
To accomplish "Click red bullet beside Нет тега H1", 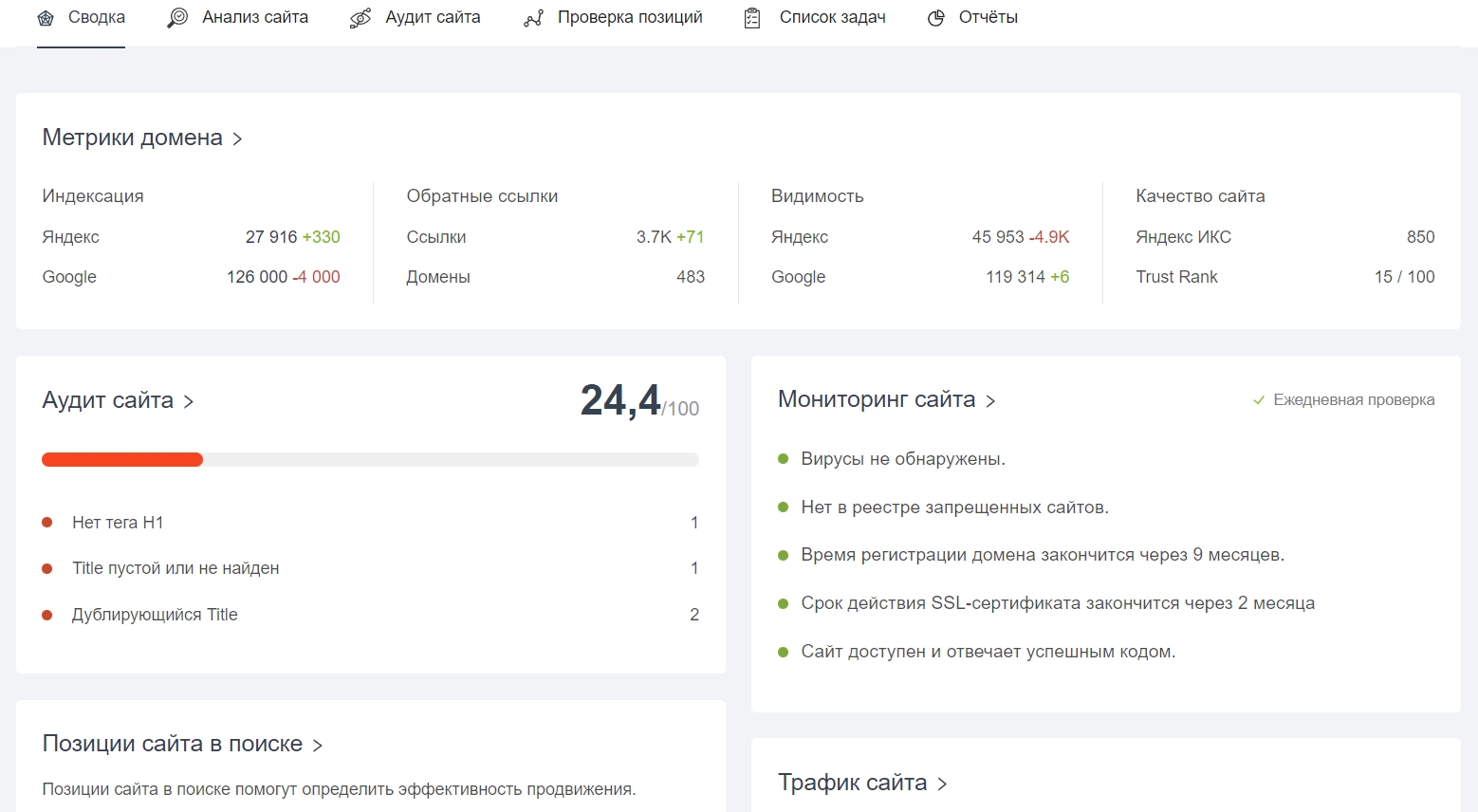I will (47, 523).
